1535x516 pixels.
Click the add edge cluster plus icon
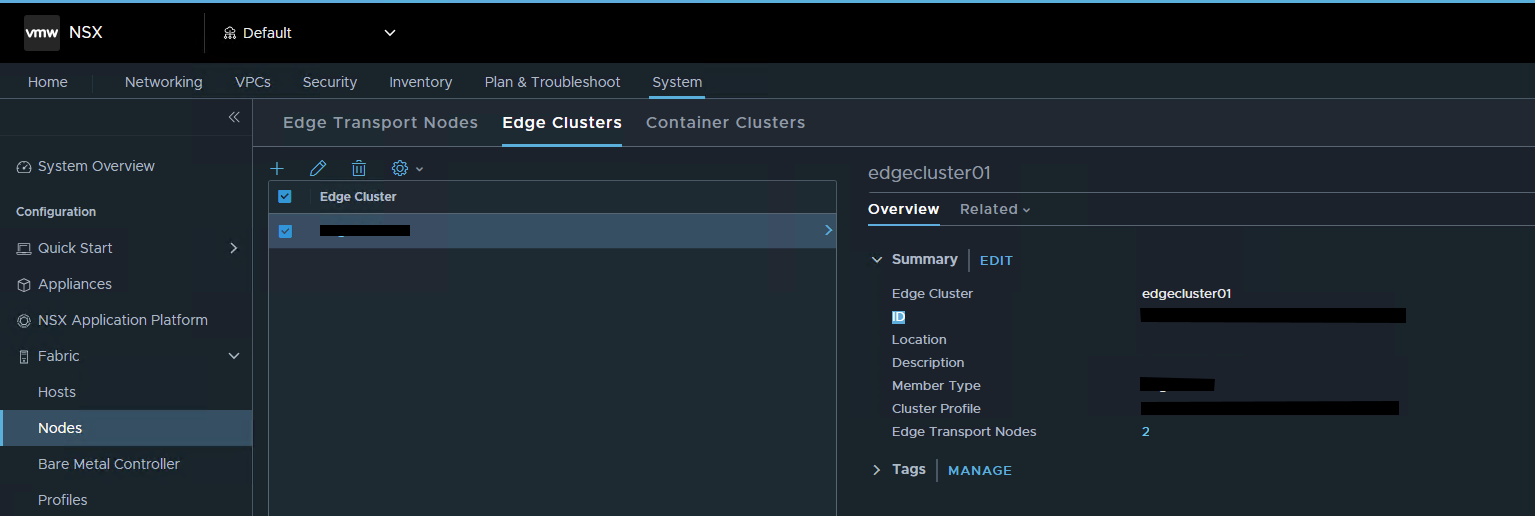(278, 168)
